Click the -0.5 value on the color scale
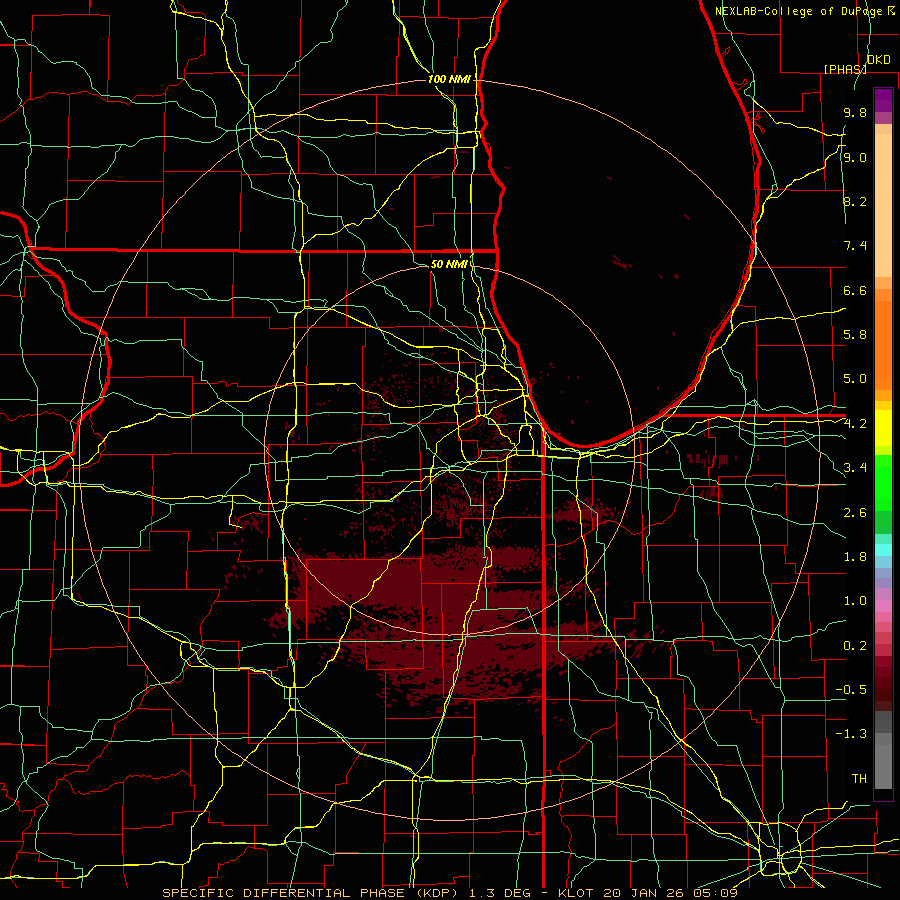Viewport: 900px width, 900px height. pos(851,690)
